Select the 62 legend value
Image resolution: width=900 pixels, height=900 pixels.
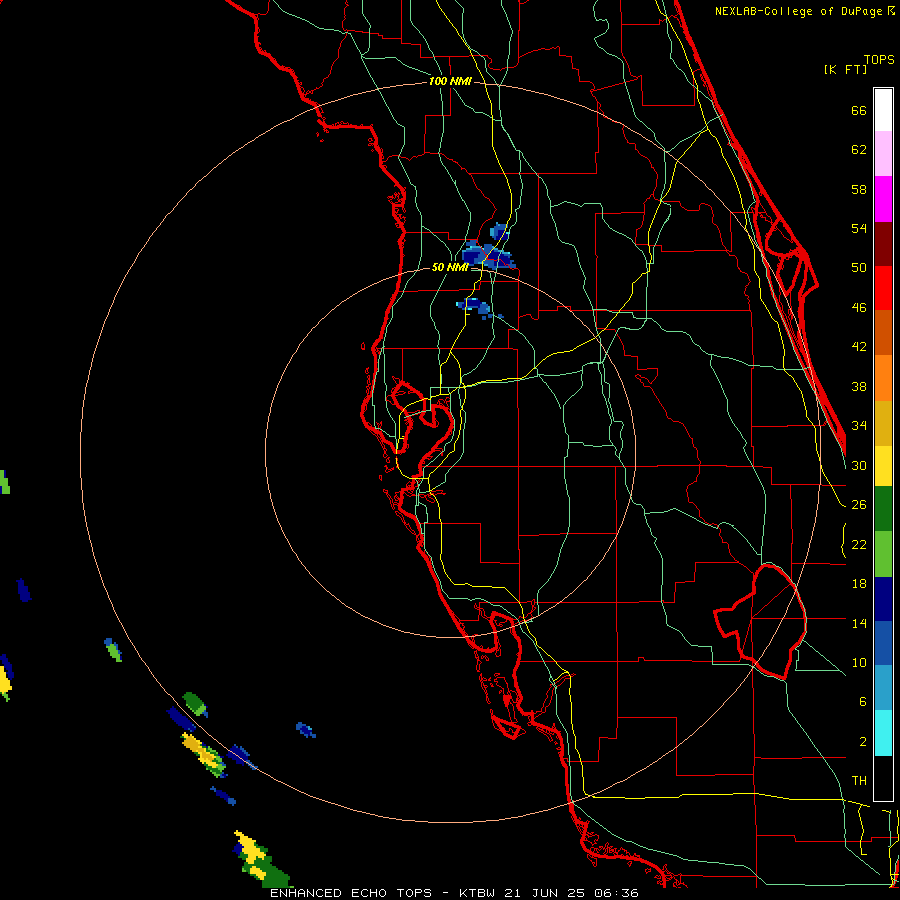coord(859,150)
